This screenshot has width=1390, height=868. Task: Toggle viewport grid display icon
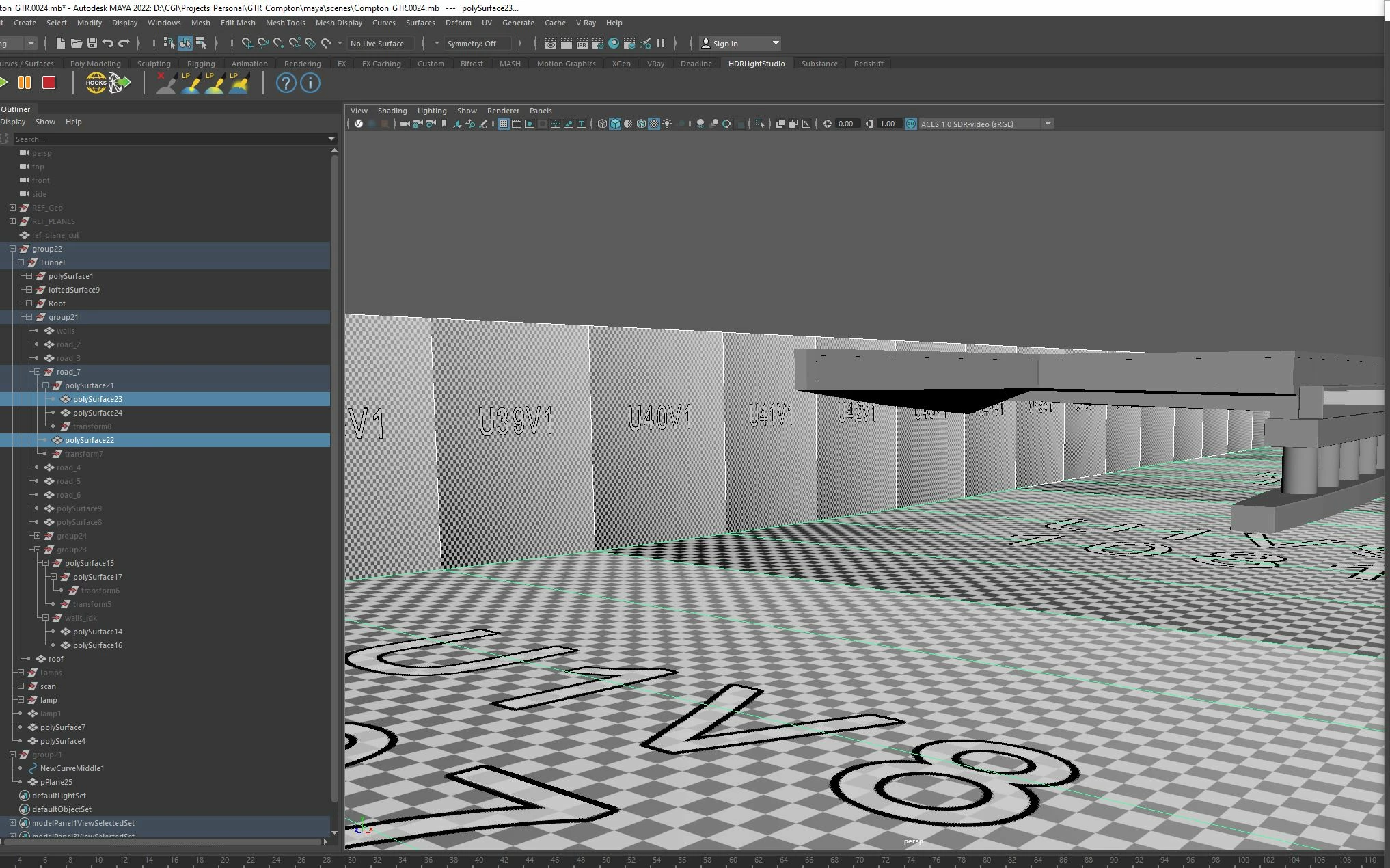pyautogui.click(x=504, y=124)
